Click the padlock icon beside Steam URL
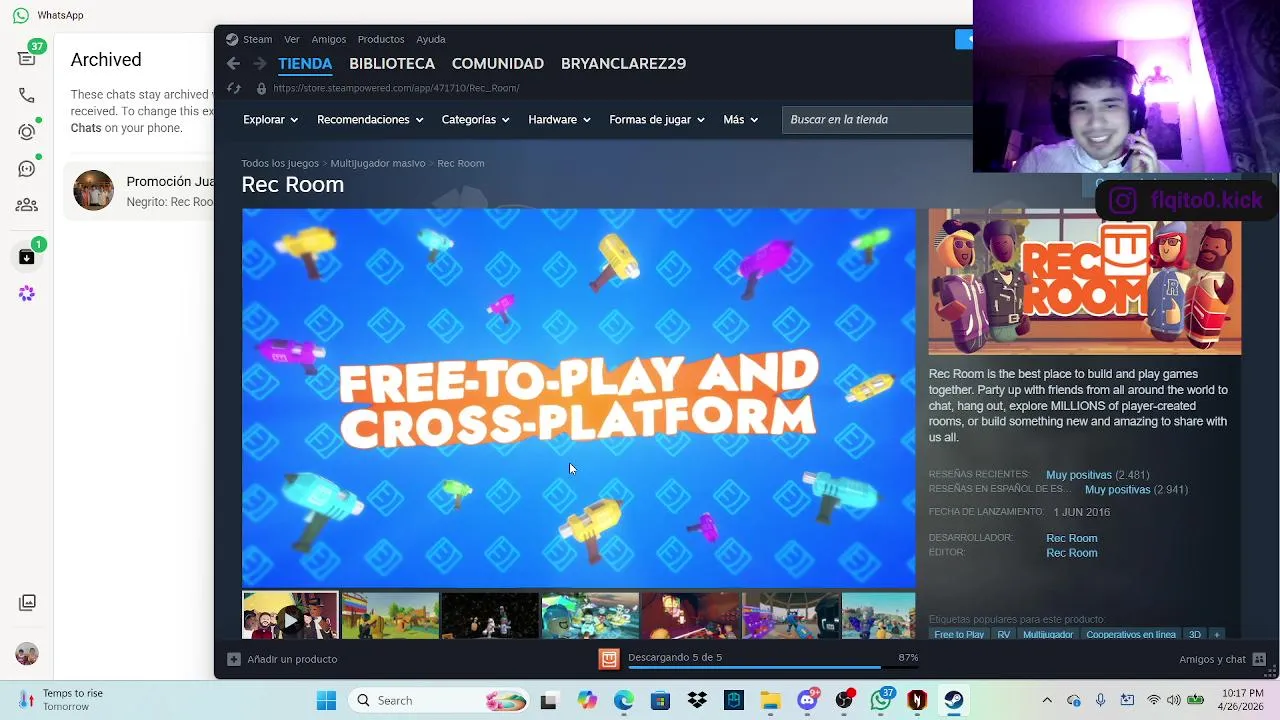The image size is (1280, 720). (x=262, y=88)
